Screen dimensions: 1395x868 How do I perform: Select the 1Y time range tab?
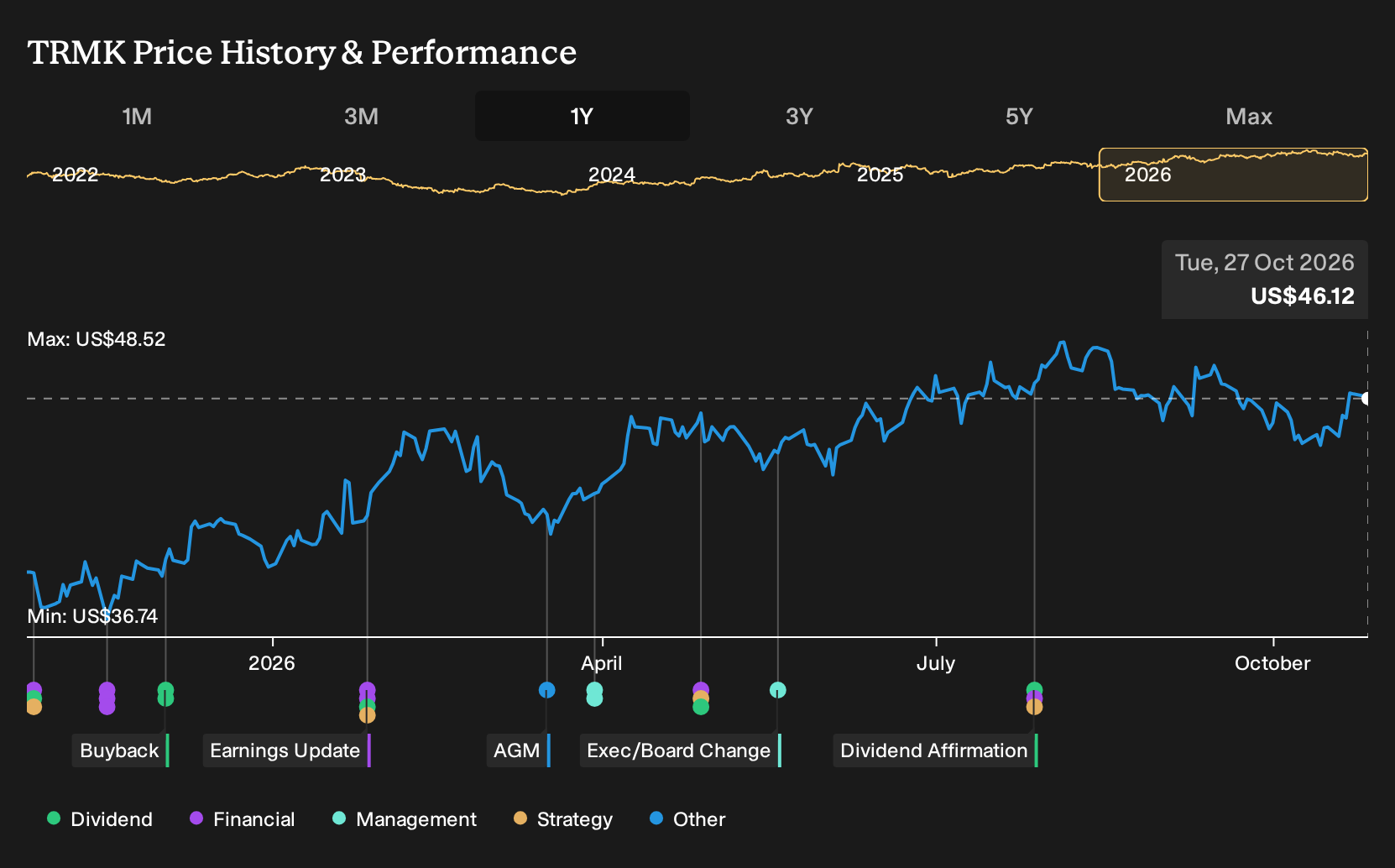point(582,116)
